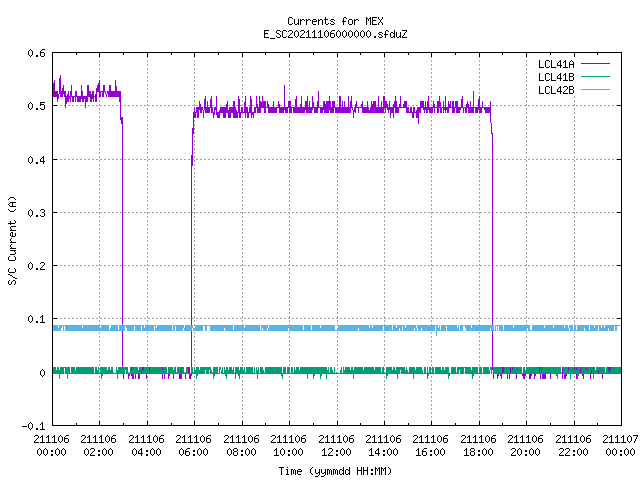Click the LCL41A legend label

point(556,64)
